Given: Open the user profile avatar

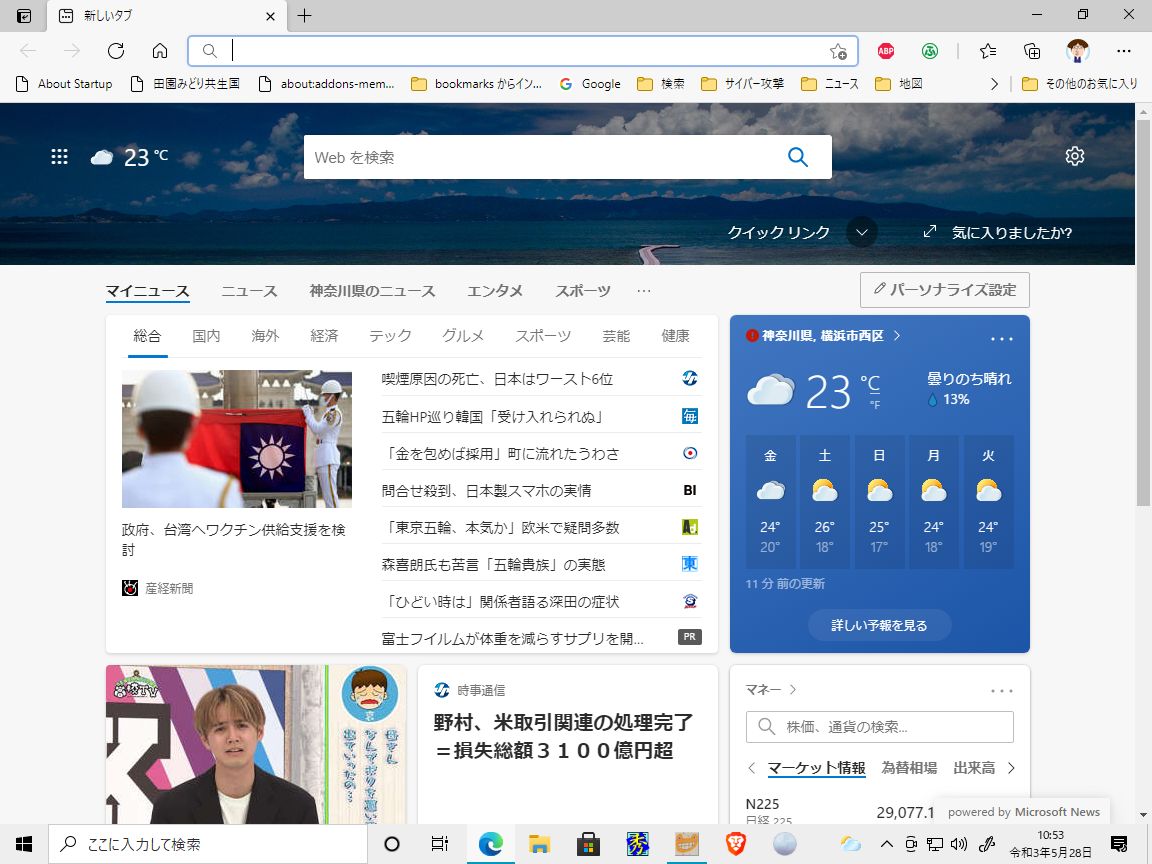Looking at the screenshot, I should point(1078,51).
